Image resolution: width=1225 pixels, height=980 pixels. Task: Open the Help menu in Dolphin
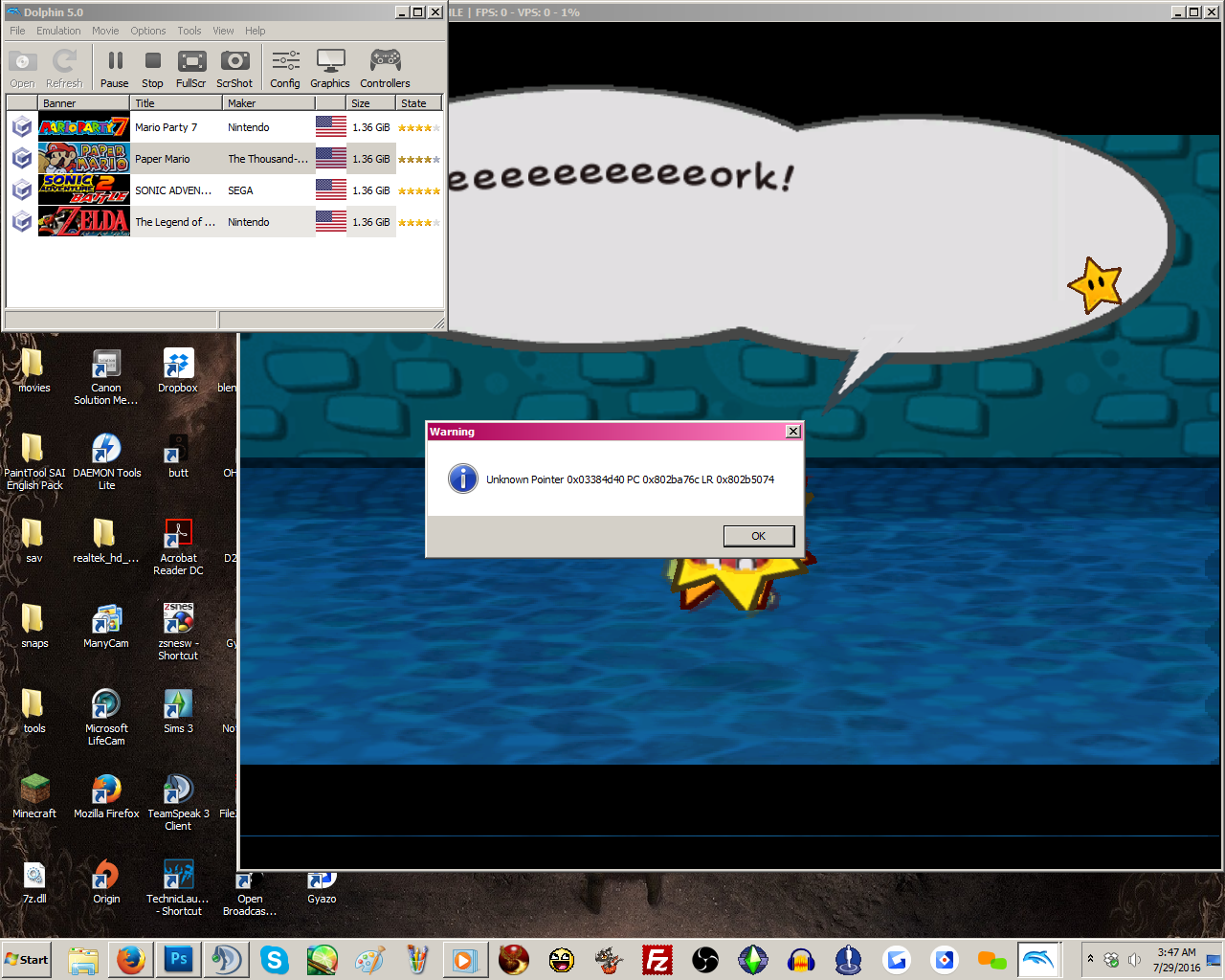[255, 31]
